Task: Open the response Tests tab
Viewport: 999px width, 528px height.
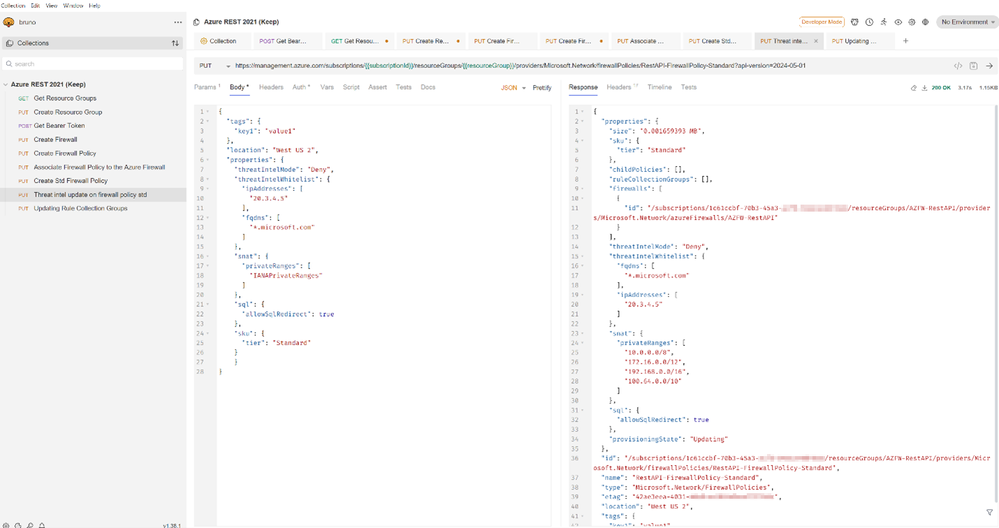Action: pyautogui.click(x=689, y=87)
